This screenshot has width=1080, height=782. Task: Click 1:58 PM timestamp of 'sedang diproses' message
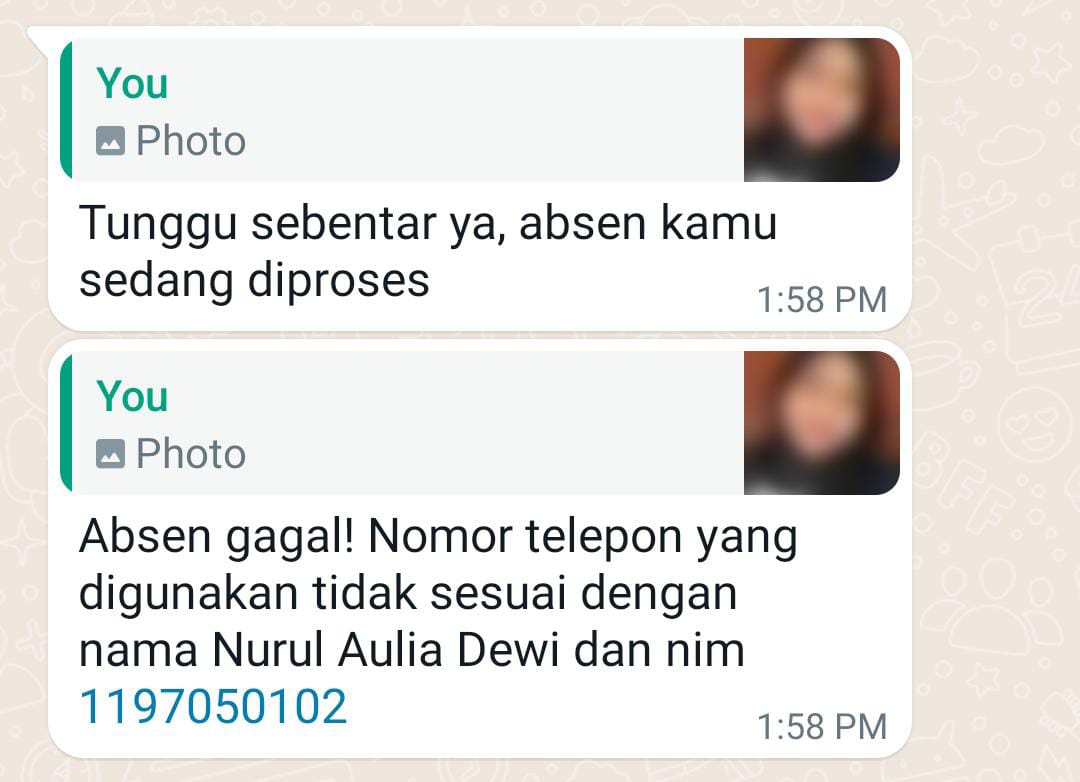822,300
